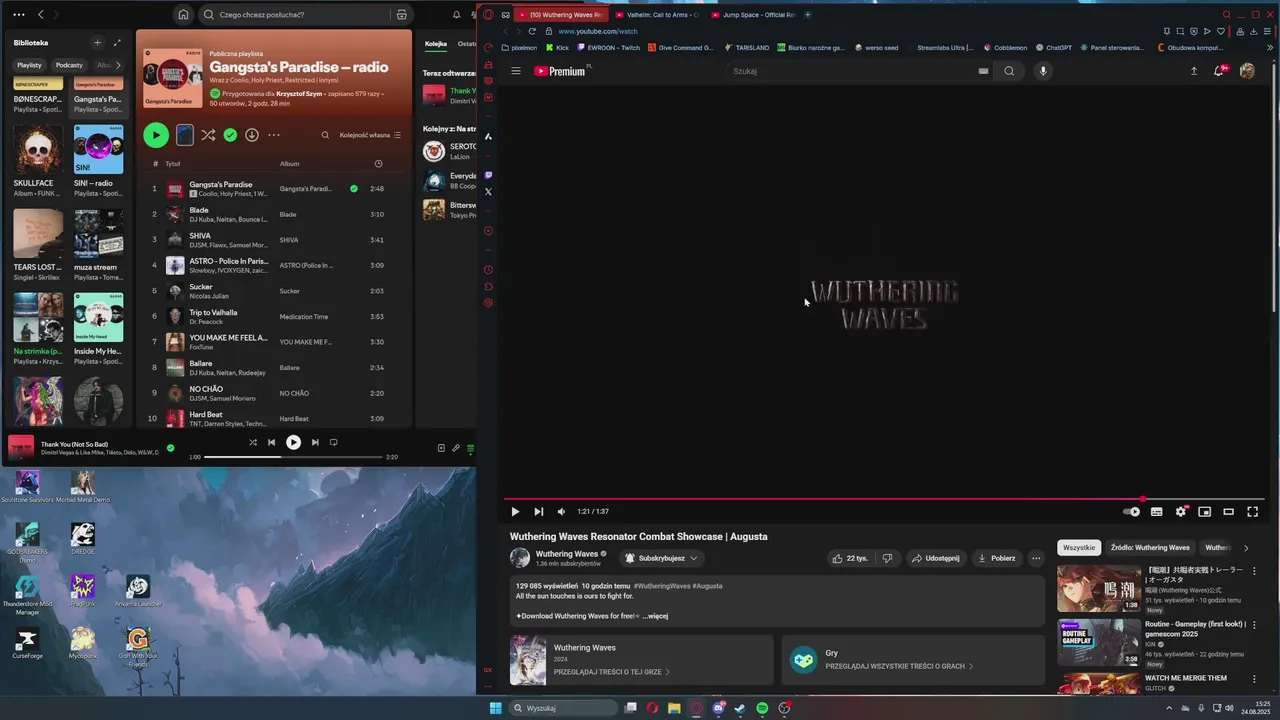Switch YouTube to theater mode
Screen dimensions: 1280x720
[1229, 511]
